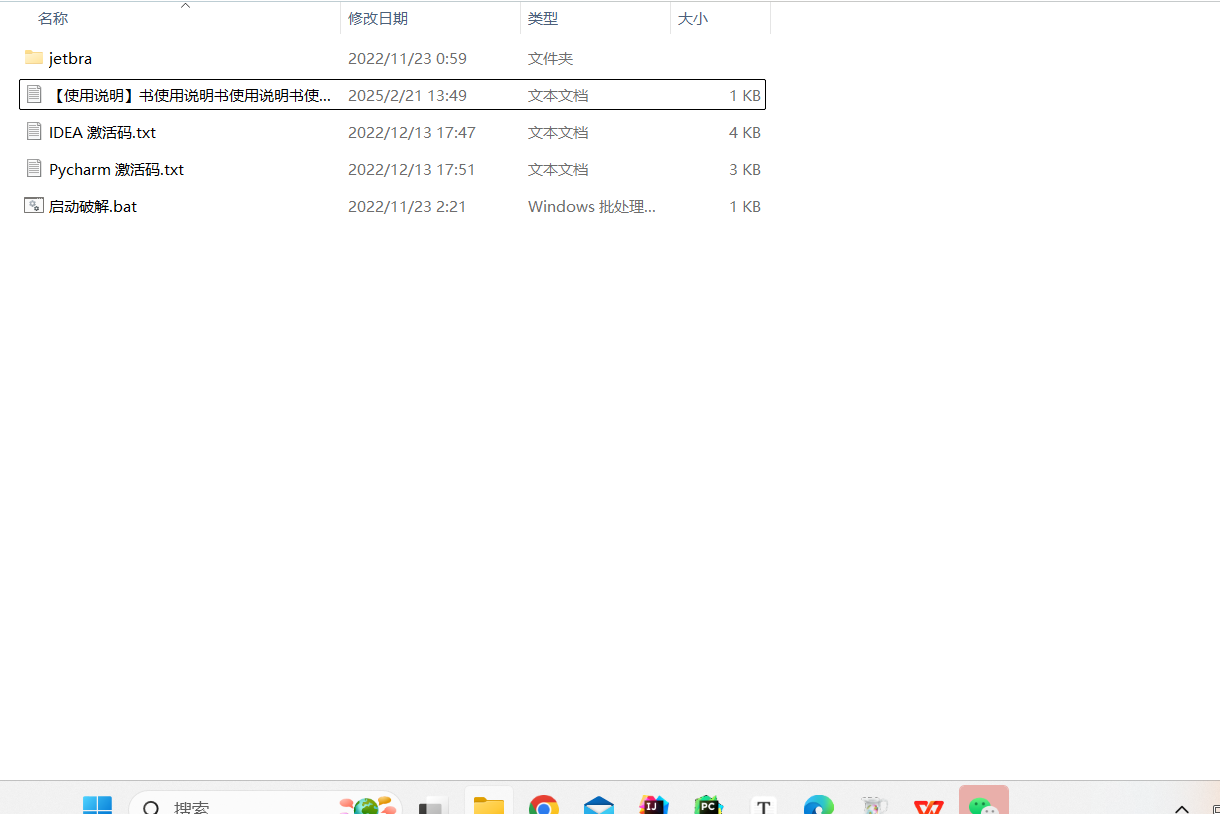Select the Pycharm 激活码.txt file name
This screenshot has width=1220, height=814.
tap(116, 170)
